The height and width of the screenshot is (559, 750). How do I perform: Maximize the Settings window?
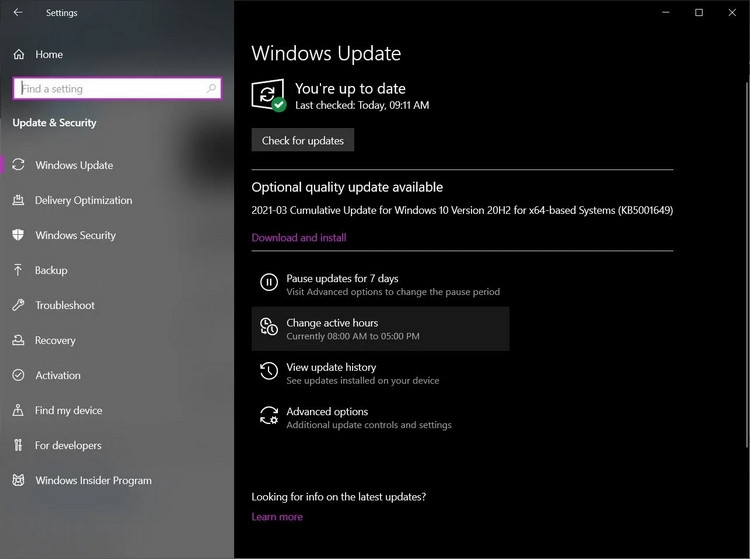pyautogui.click(x=699, y=12)
